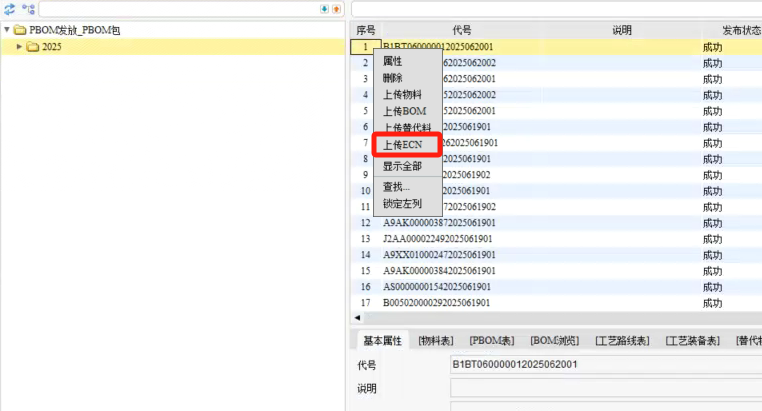The image size is (762, 411).
Task: Click the left scroll arrow under the table
Action: point(357,318)
